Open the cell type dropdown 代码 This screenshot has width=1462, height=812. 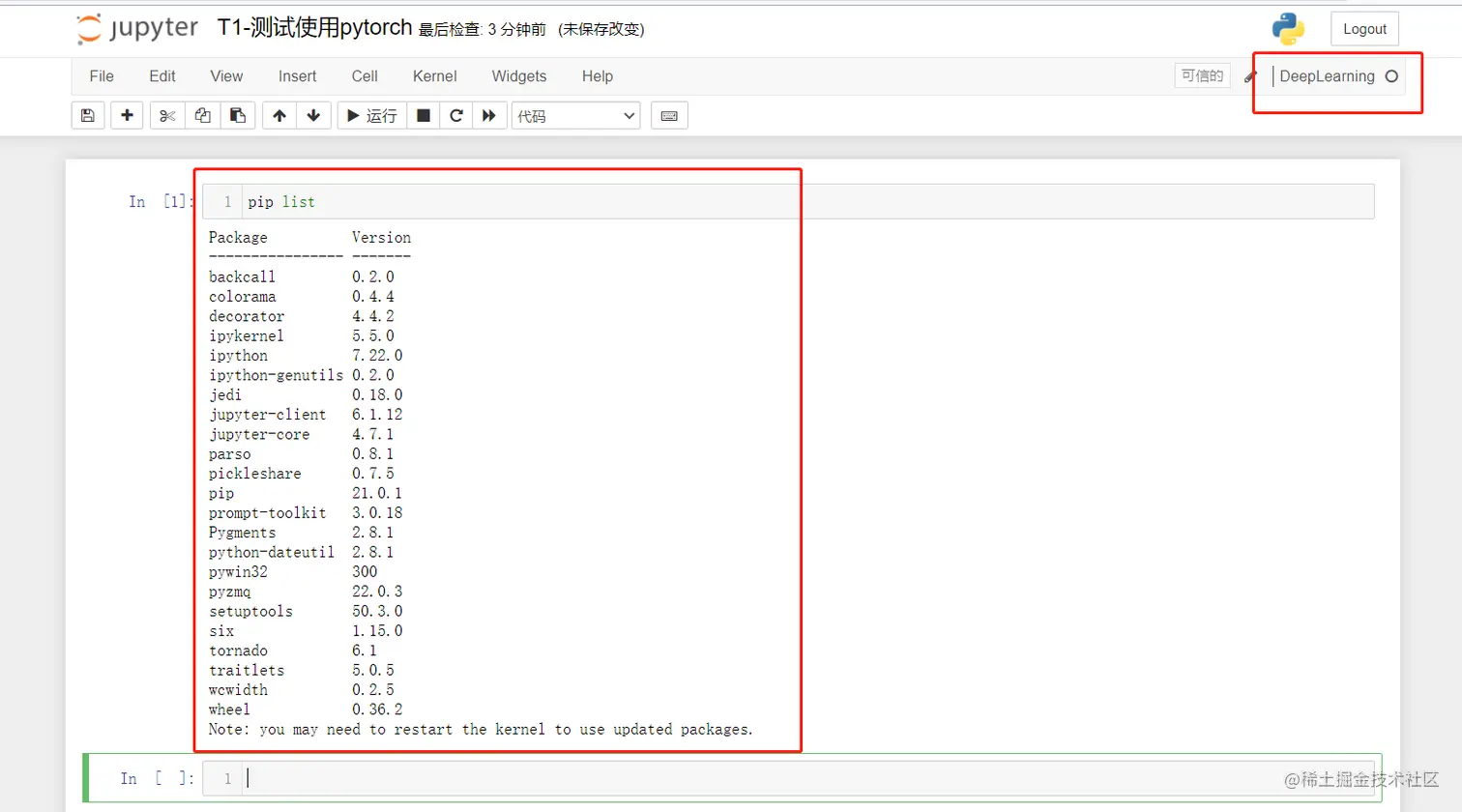pos(576,116)
